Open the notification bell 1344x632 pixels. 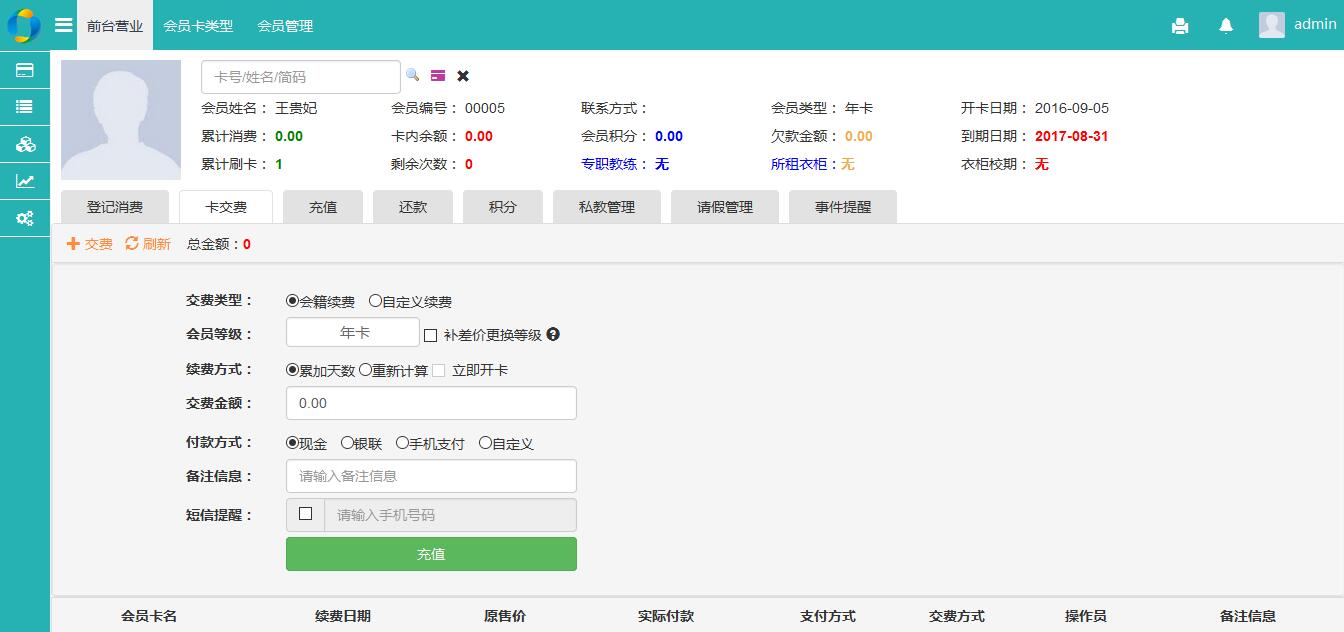coord(1226,26)
